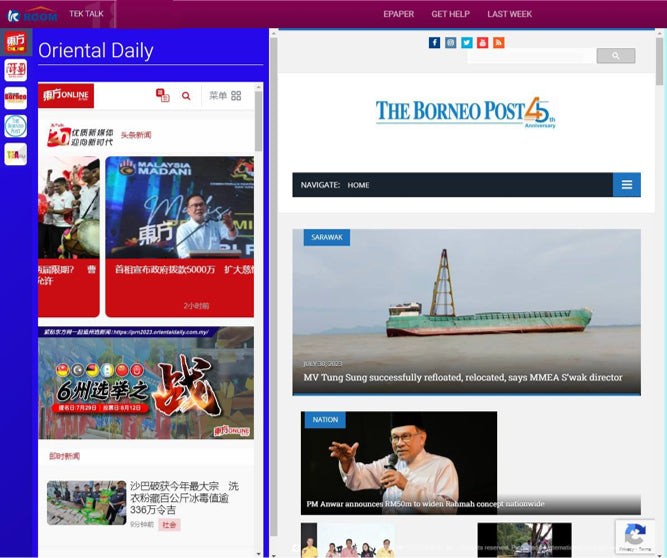Expand the Borneo Post hamburger navigation menu
The image size is (667, 558).
pos(626,185)
